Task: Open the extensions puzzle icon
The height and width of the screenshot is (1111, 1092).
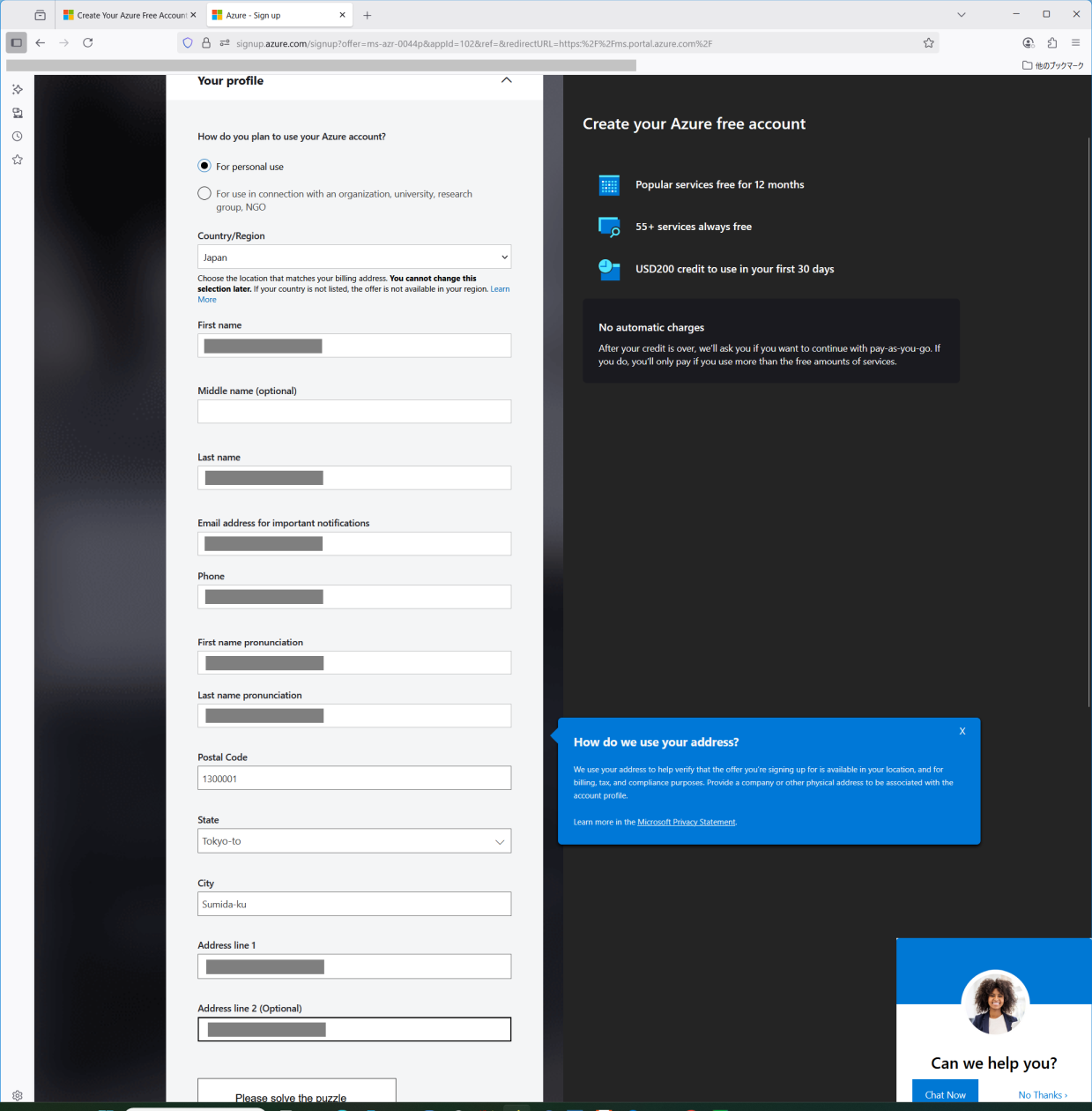Action: 1051,42
